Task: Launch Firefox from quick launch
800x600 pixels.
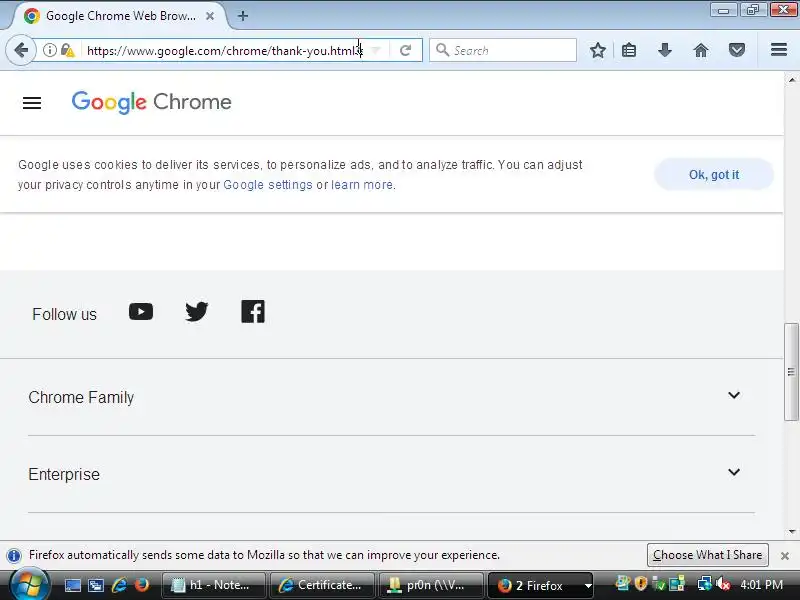Action: pyautogui.click(x=141, y=585)
